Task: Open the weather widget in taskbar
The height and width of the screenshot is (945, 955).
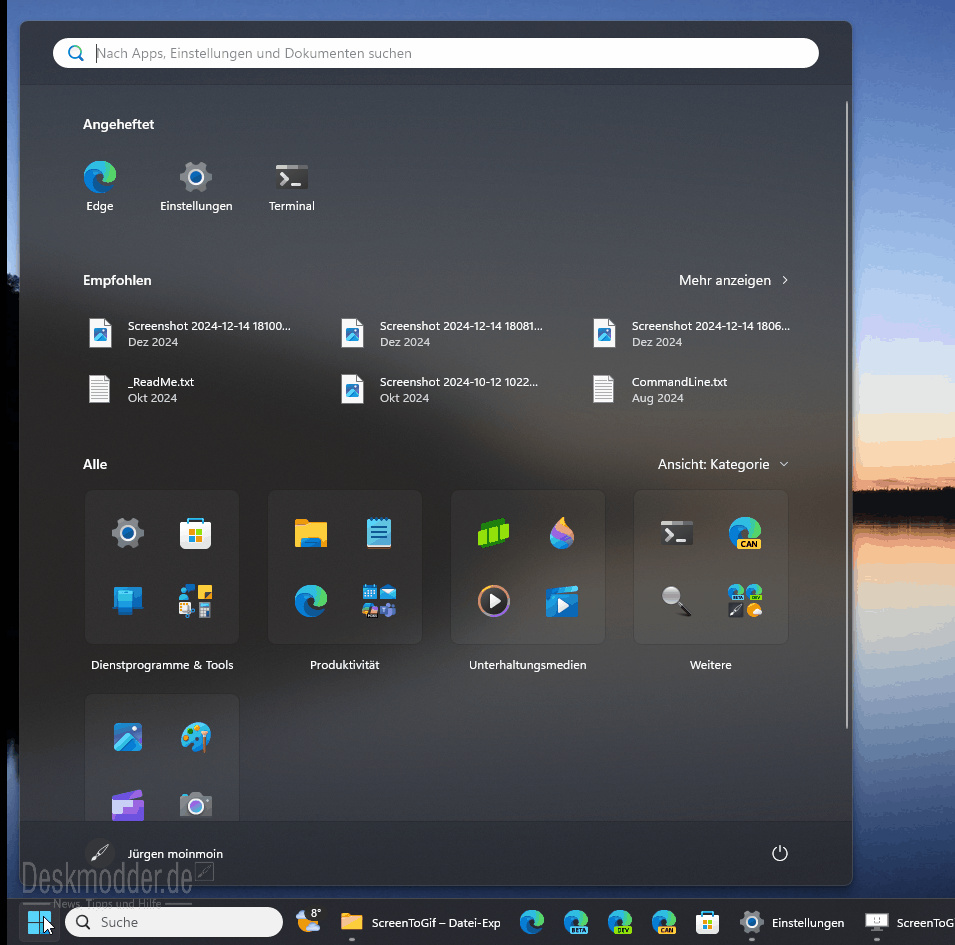Action: (x=308, y=921)
